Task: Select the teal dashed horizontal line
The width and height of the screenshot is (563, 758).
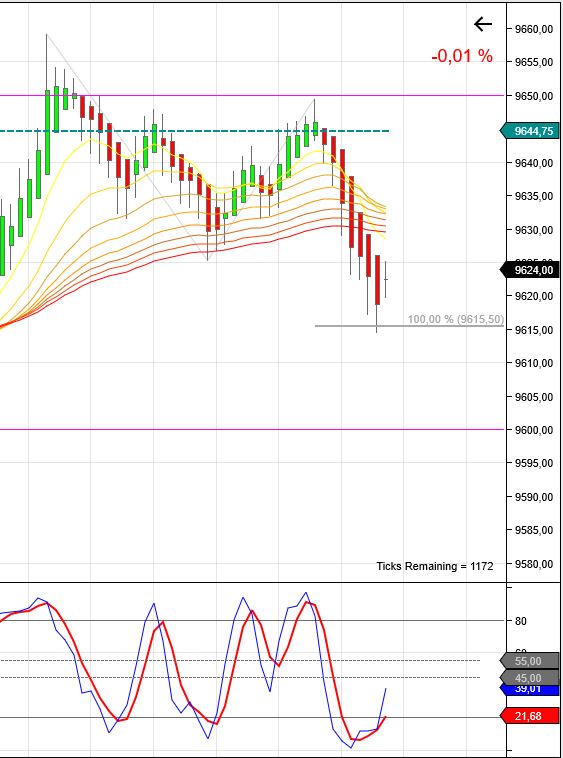Action: (x=194, y=131)
